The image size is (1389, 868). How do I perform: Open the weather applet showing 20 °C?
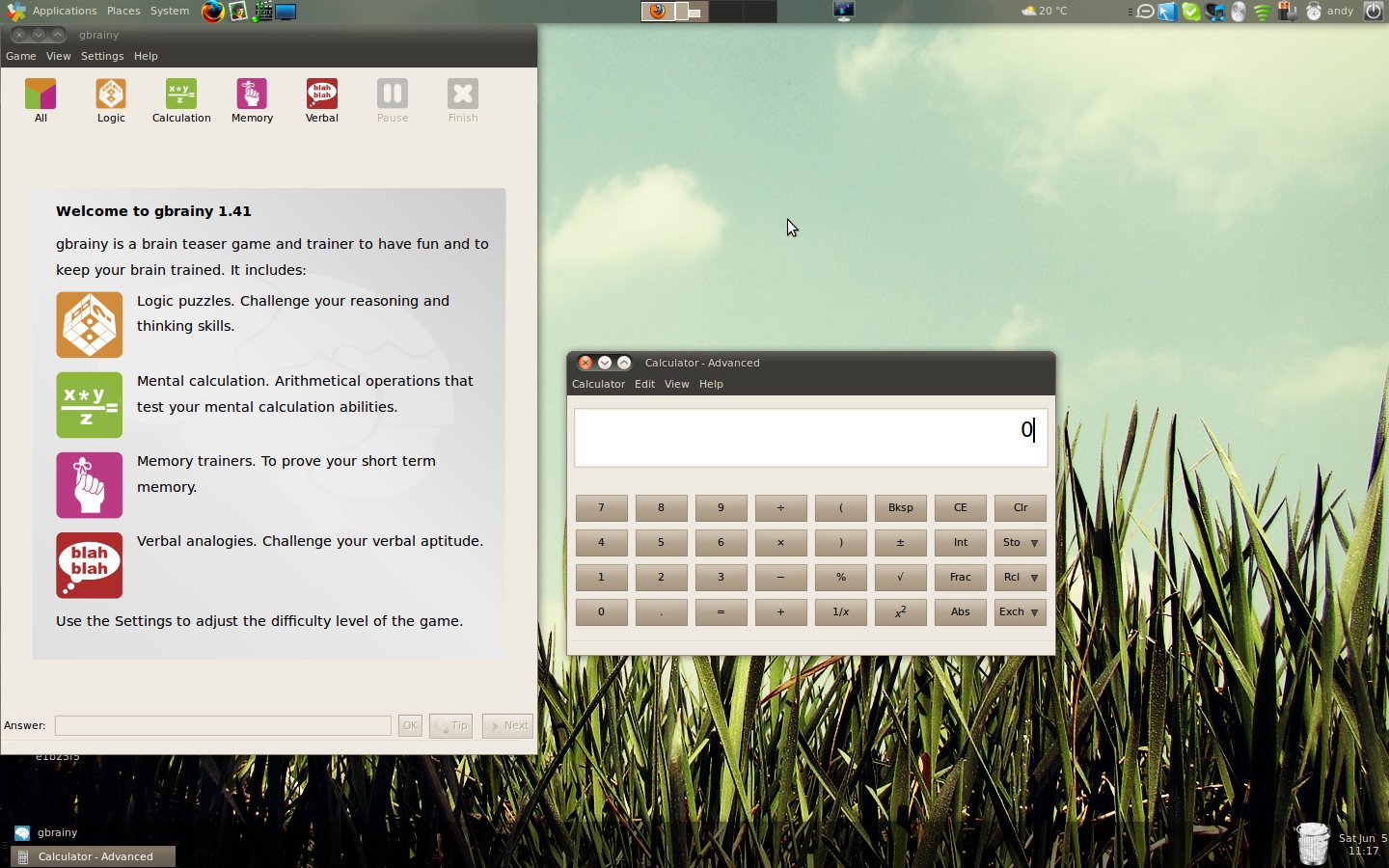coord(1045,12)
